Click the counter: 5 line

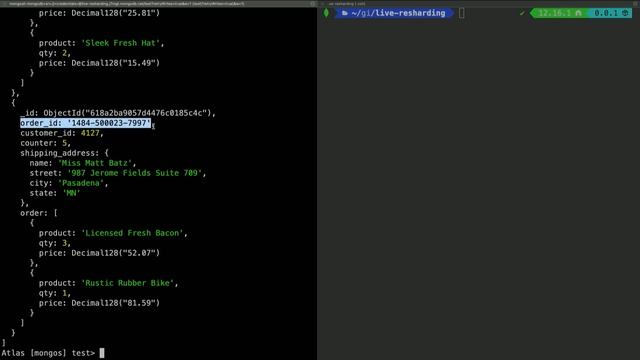pos(45,143)
